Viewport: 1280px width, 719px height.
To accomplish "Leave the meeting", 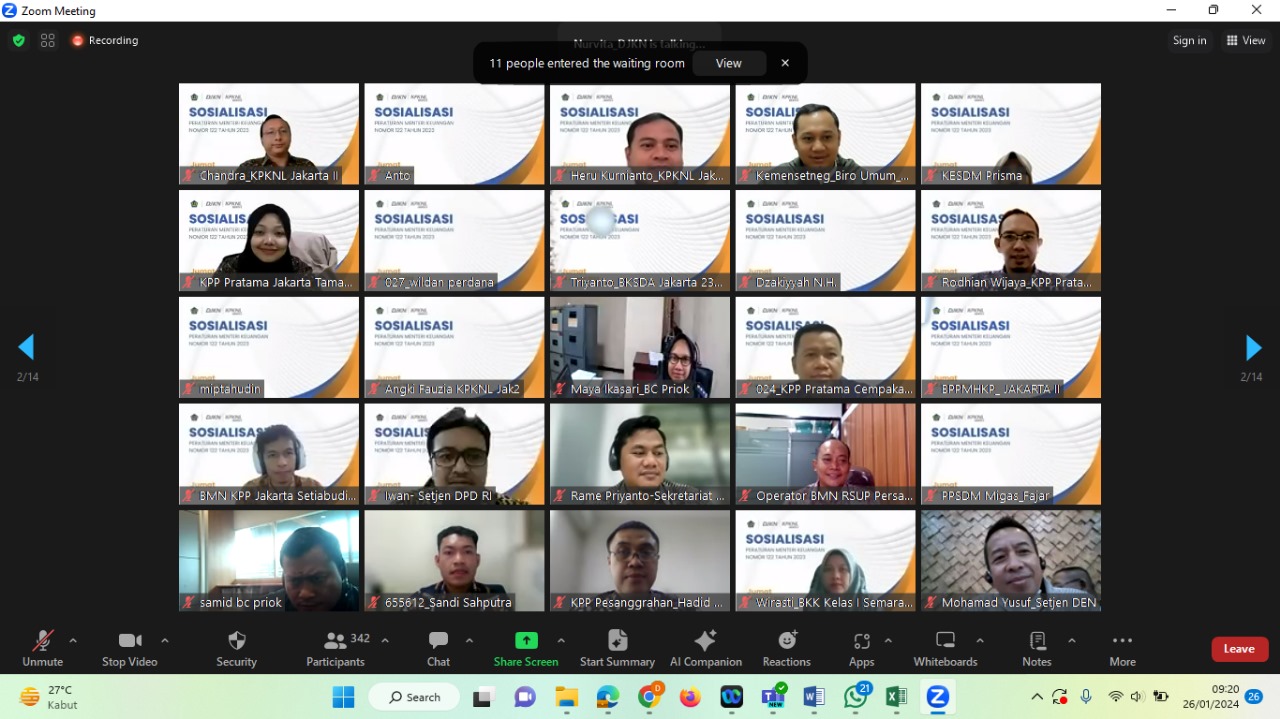I will 1239,649.
